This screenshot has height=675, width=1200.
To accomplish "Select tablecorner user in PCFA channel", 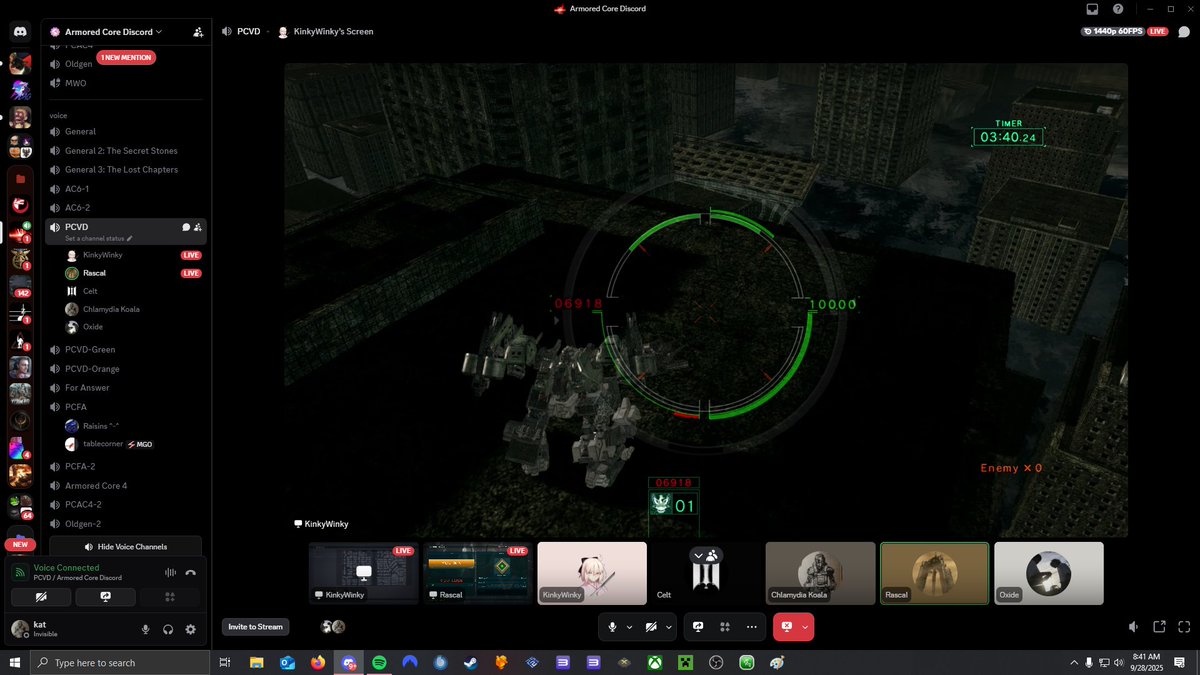I will (133, 444).
